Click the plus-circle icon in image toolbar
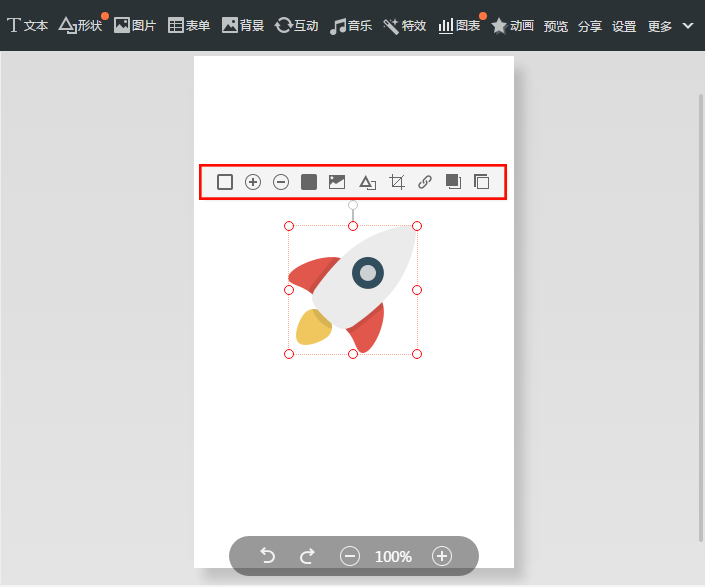The height and width of the screenshot is (587, 705). tap(253, 182)
